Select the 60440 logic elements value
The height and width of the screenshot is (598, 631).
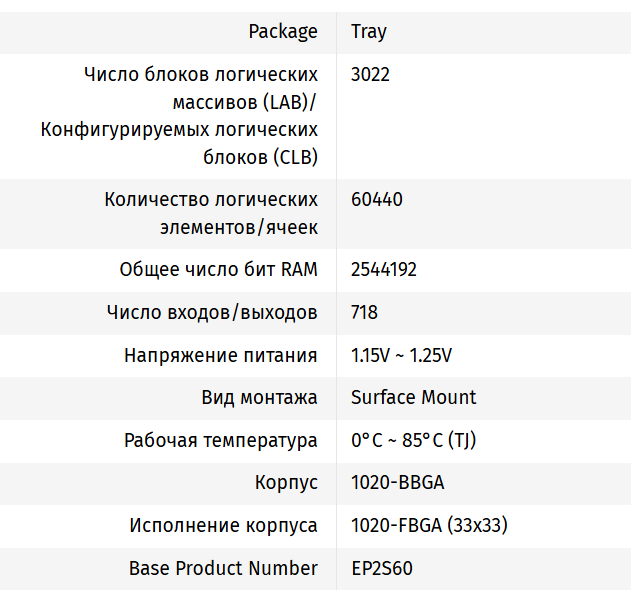[x=377, y=199]
